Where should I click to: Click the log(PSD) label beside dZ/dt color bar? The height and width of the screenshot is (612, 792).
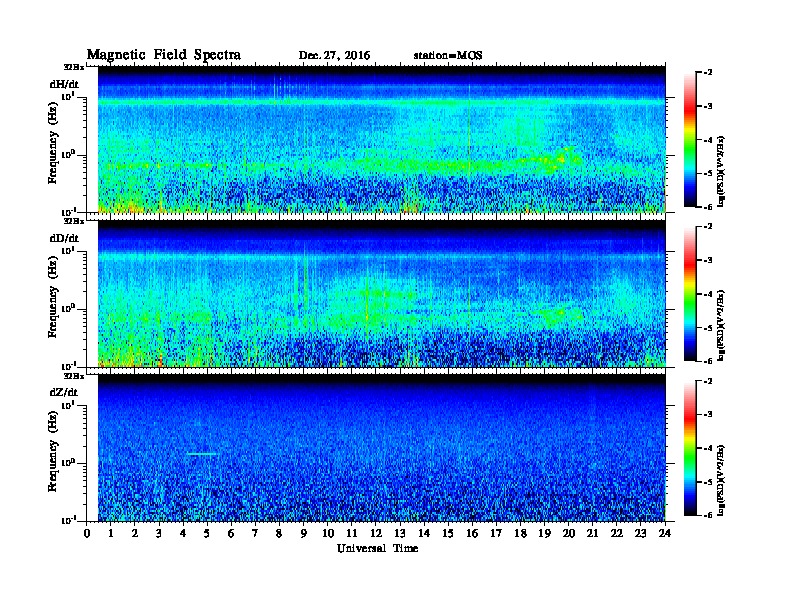coord(722,480)
